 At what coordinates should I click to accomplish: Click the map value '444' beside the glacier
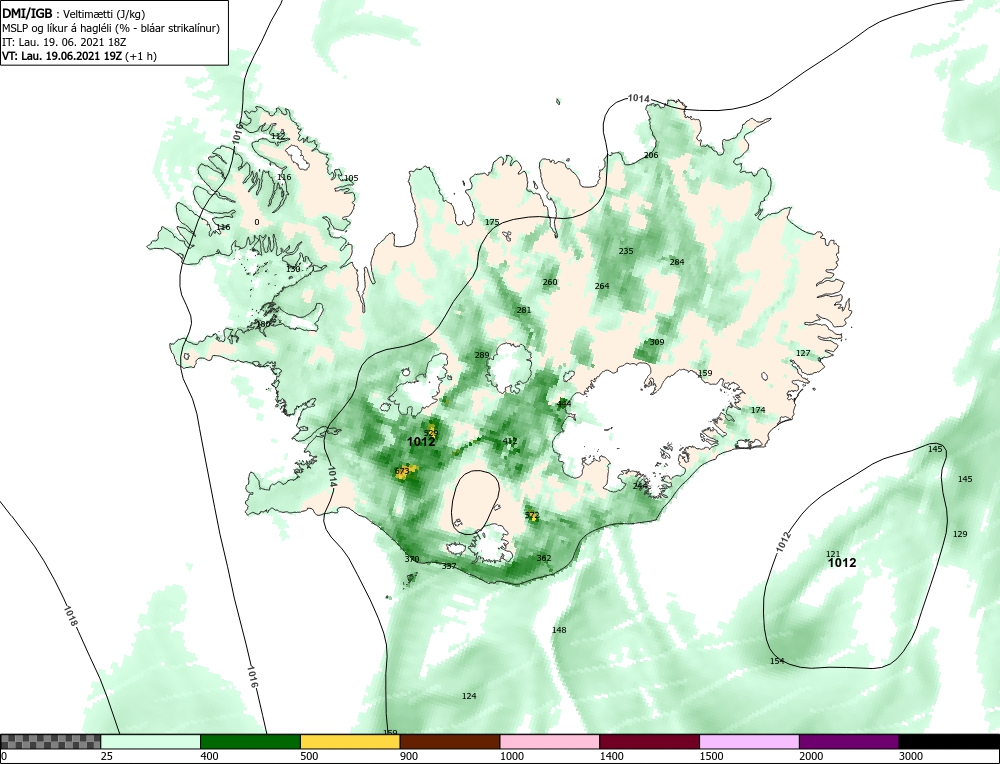pos(564,404)
